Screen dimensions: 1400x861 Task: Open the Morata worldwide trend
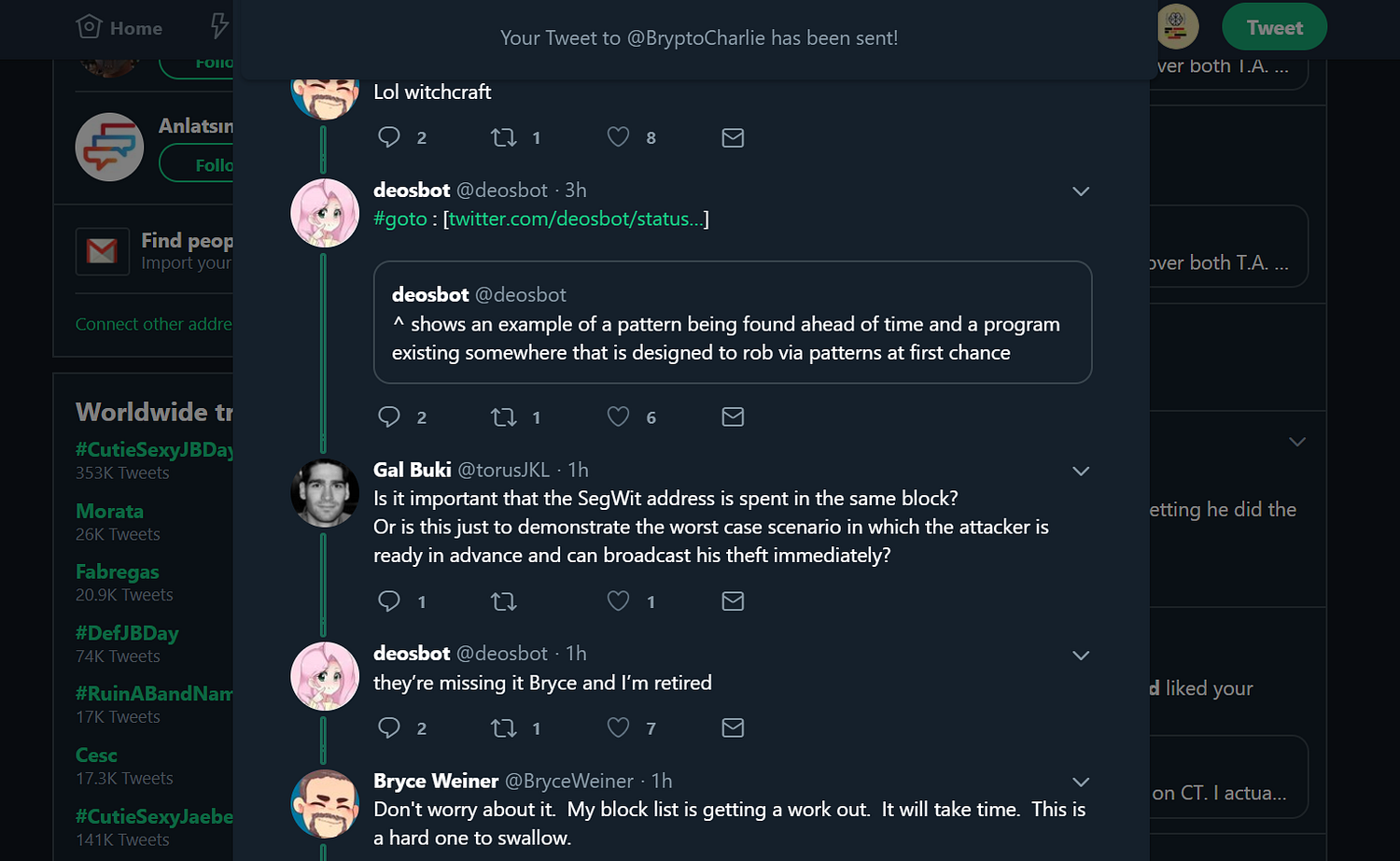110,512
